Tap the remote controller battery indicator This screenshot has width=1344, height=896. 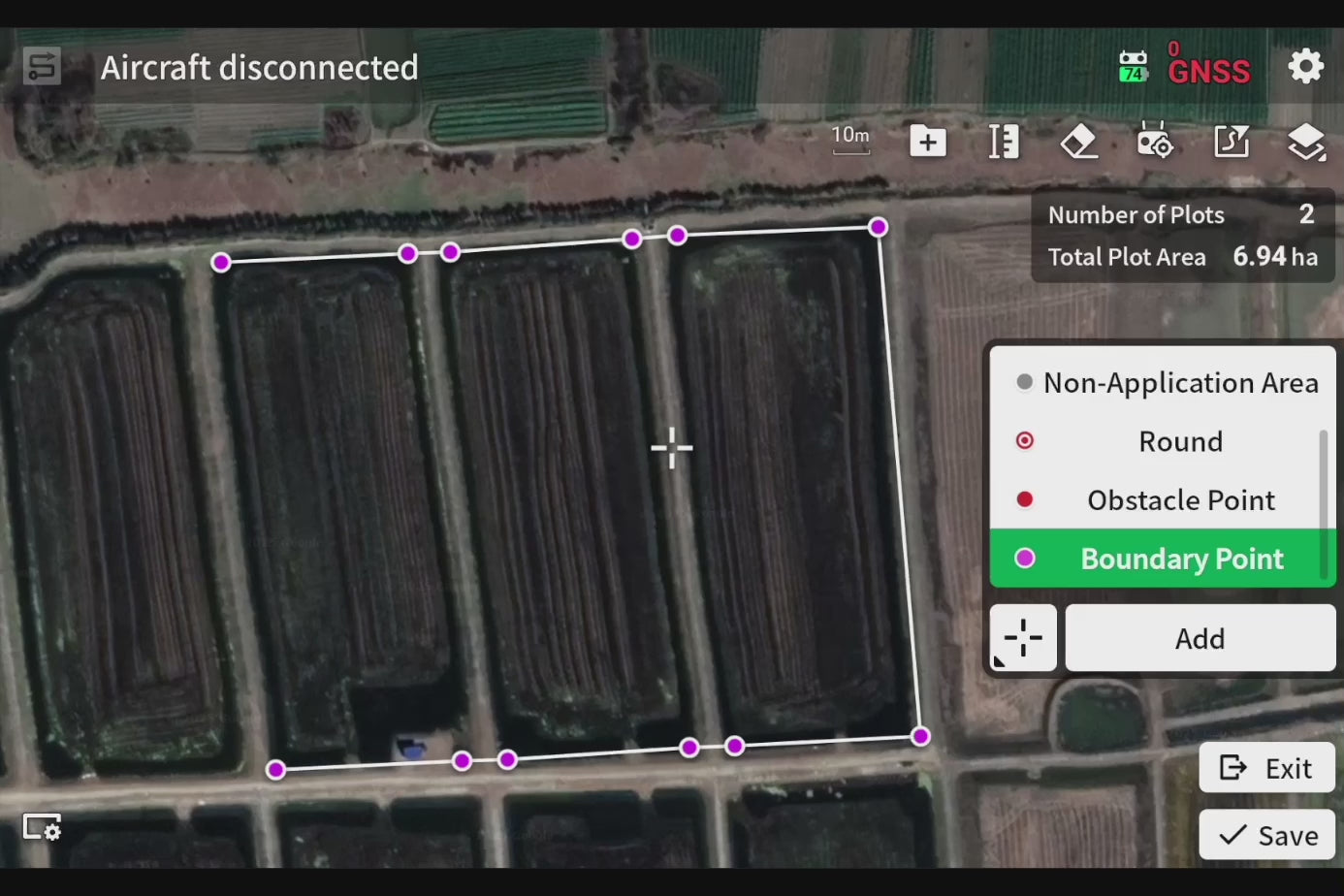tap(1133, 67)
